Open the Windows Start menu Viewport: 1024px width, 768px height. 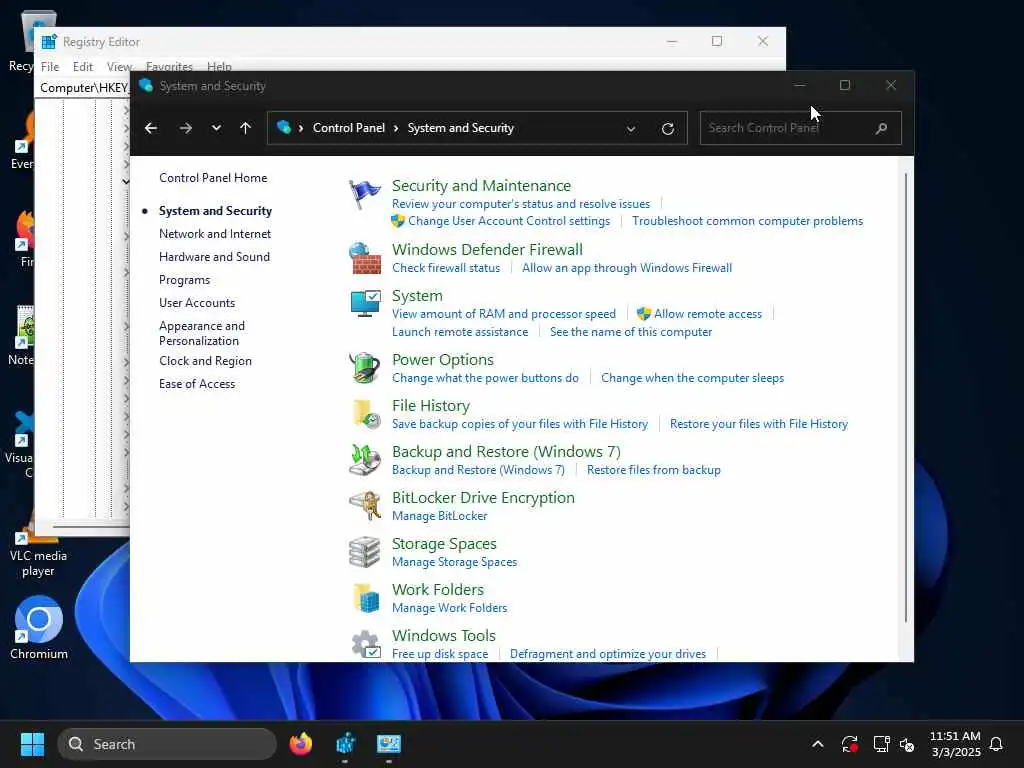tap(33, 744)
